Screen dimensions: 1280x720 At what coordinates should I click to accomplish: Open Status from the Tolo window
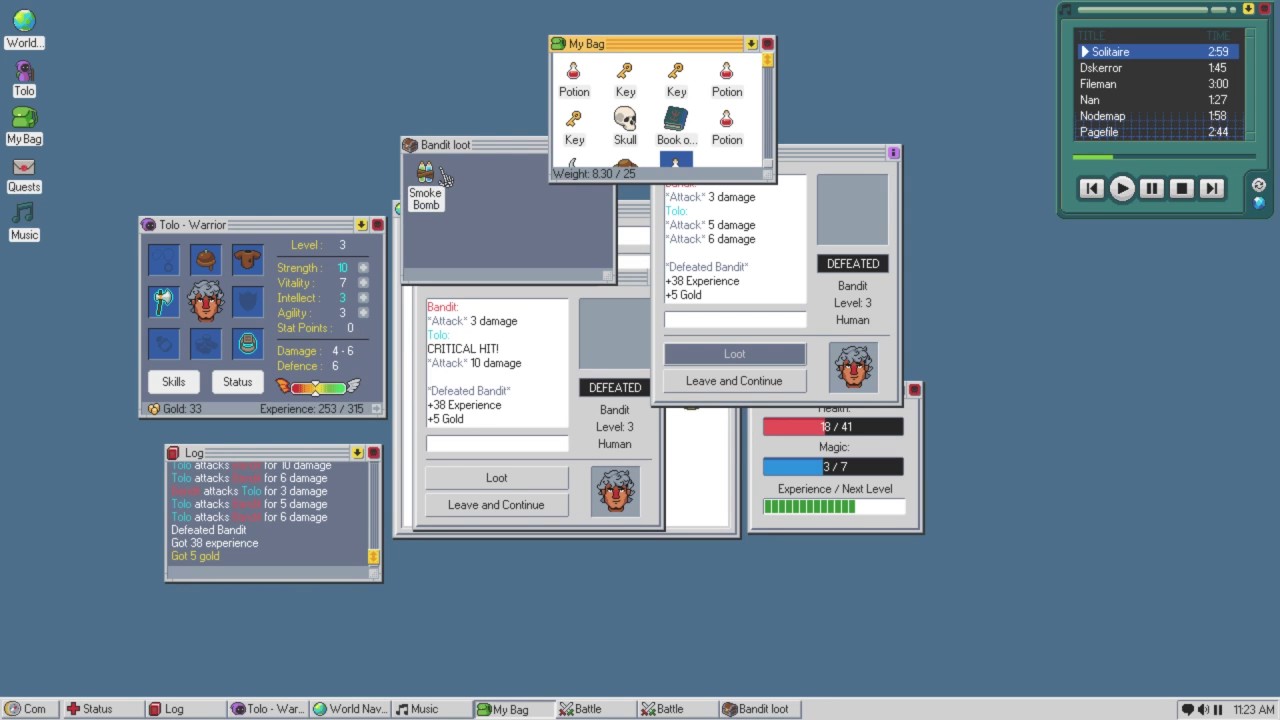(x=237, y=381)
